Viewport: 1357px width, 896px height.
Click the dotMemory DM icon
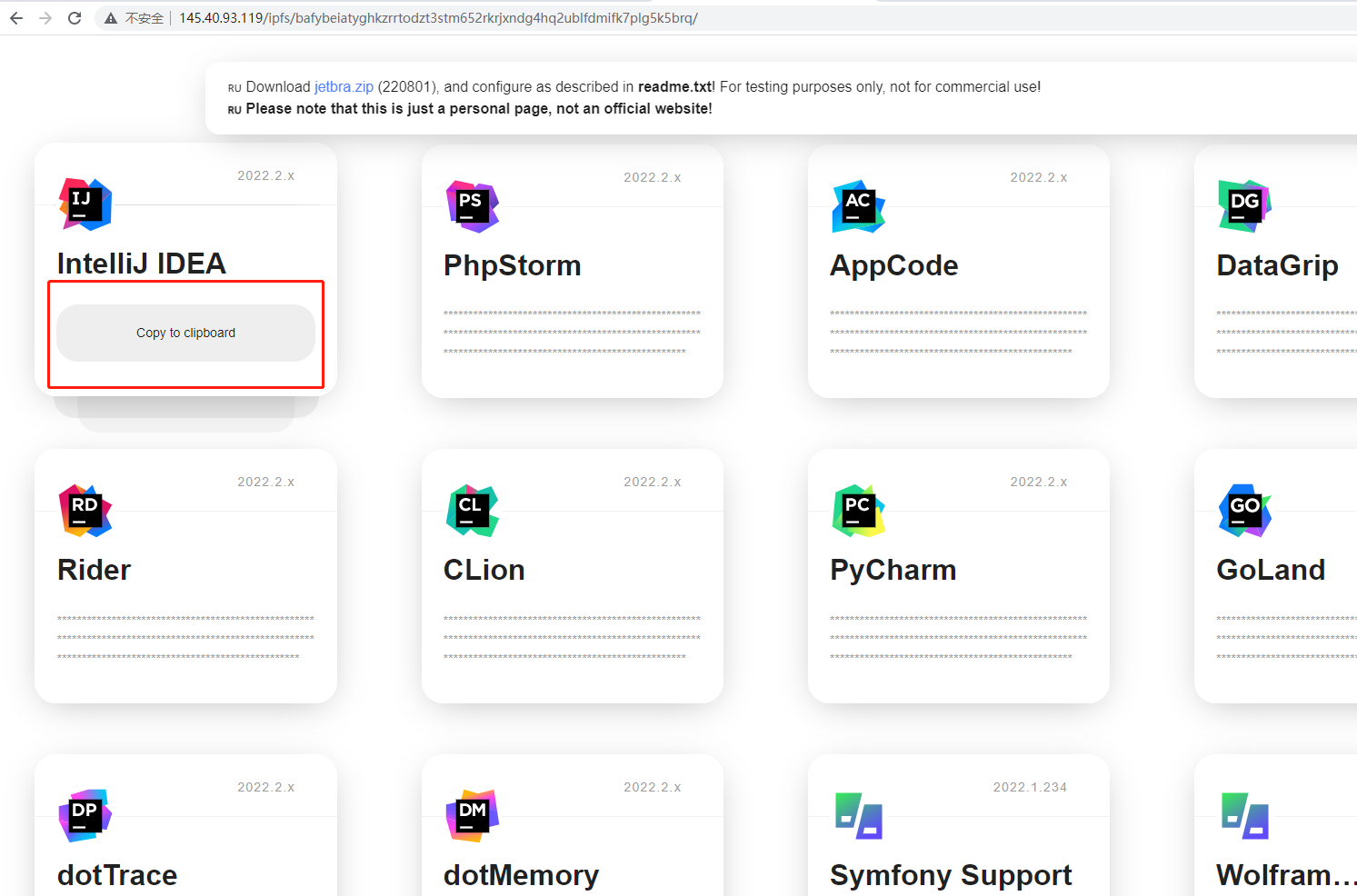tap(473, 816)
